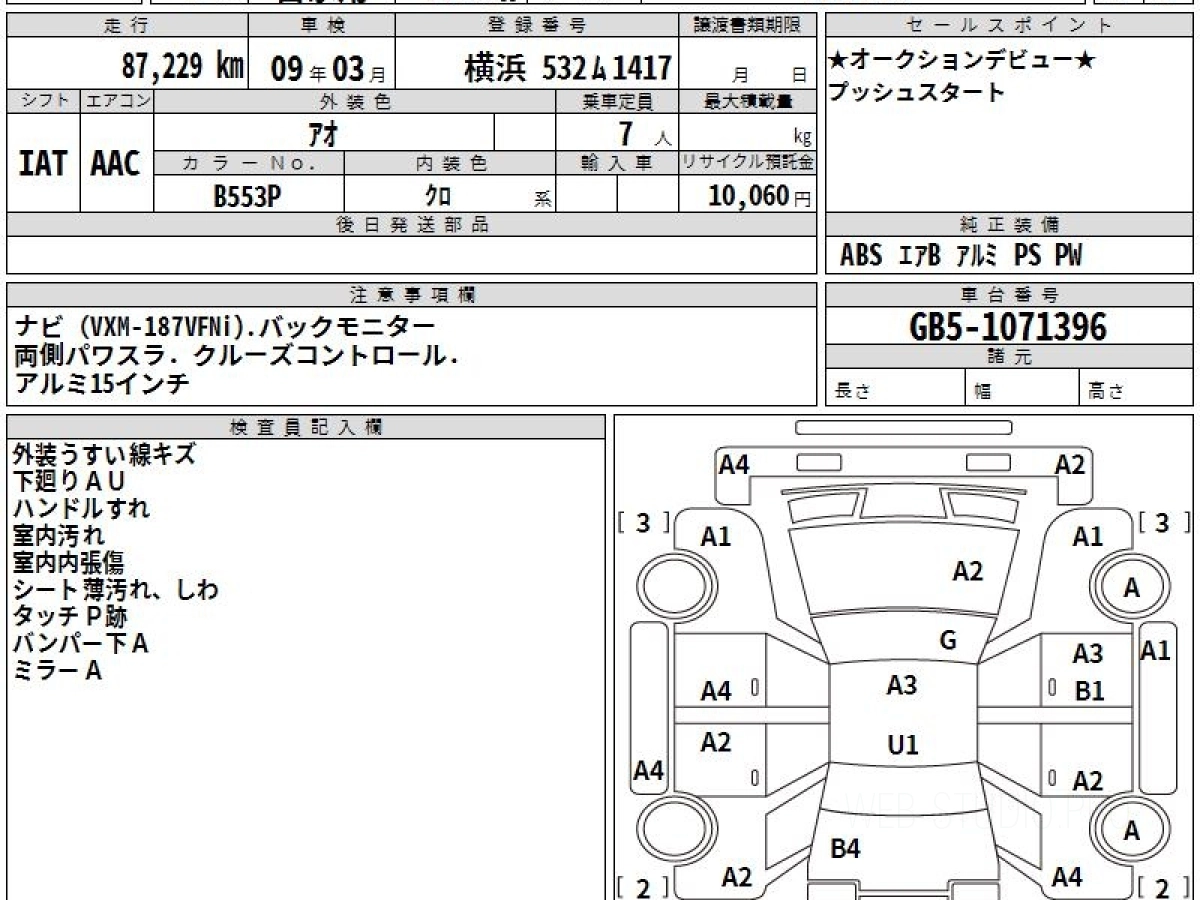Screen dimensions: 1200x900
Task: Select inspector note ハンドルすれ
Action: click(x=81, y=508)
